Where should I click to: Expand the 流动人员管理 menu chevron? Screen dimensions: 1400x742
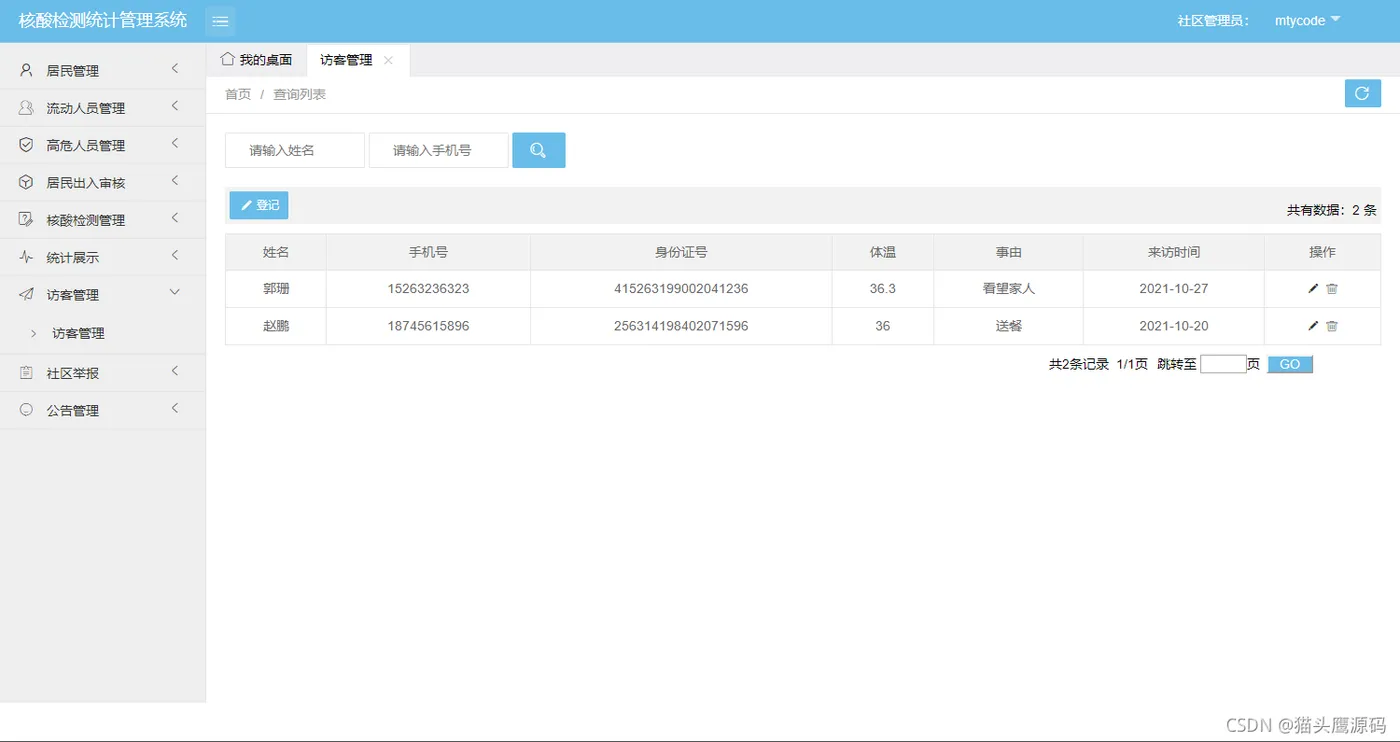pos(175,106)
